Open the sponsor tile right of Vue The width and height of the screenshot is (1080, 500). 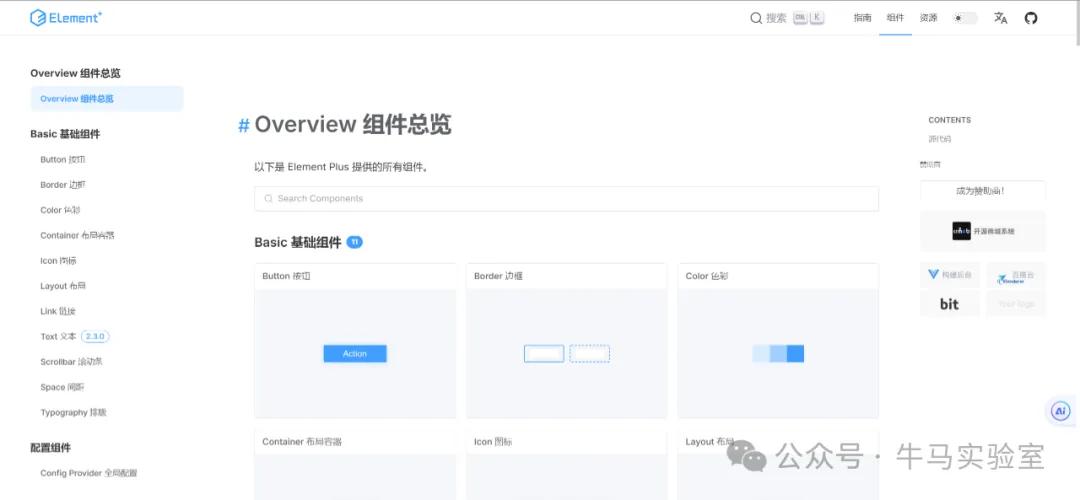coord(1015,275)
